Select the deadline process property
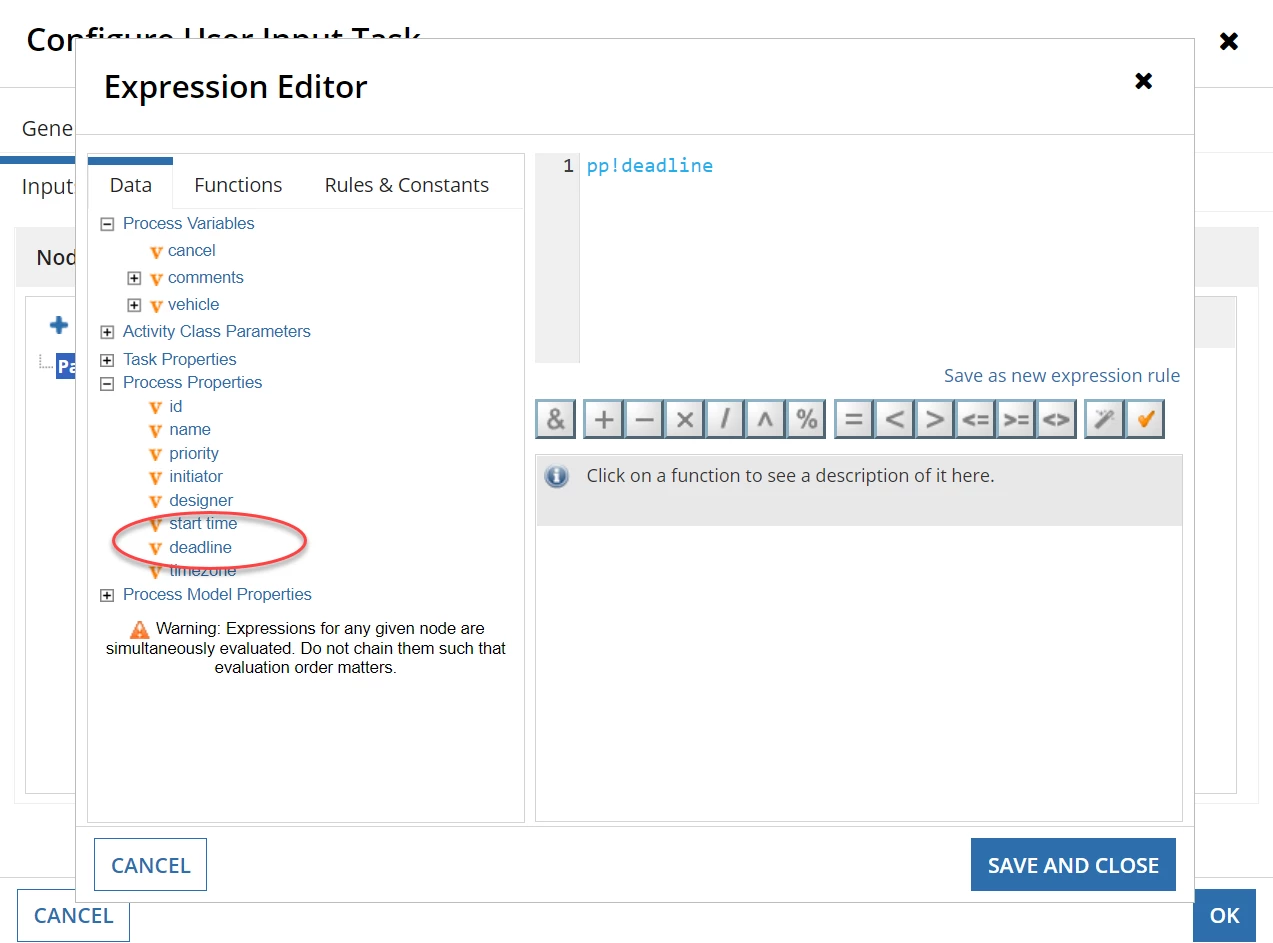 click(200, 548)
